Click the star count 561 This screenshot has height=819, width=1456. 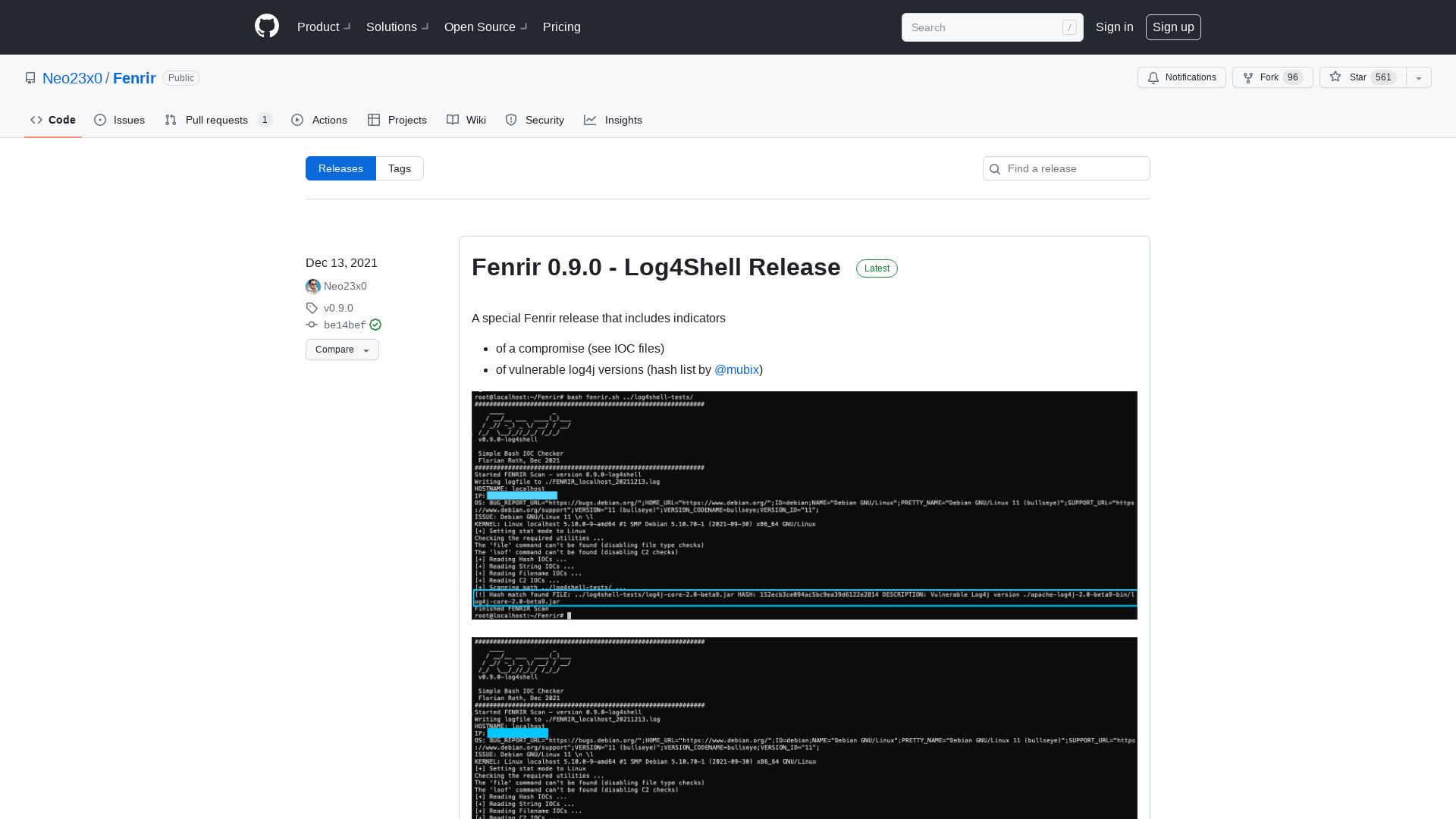(x=1383, y=77)
